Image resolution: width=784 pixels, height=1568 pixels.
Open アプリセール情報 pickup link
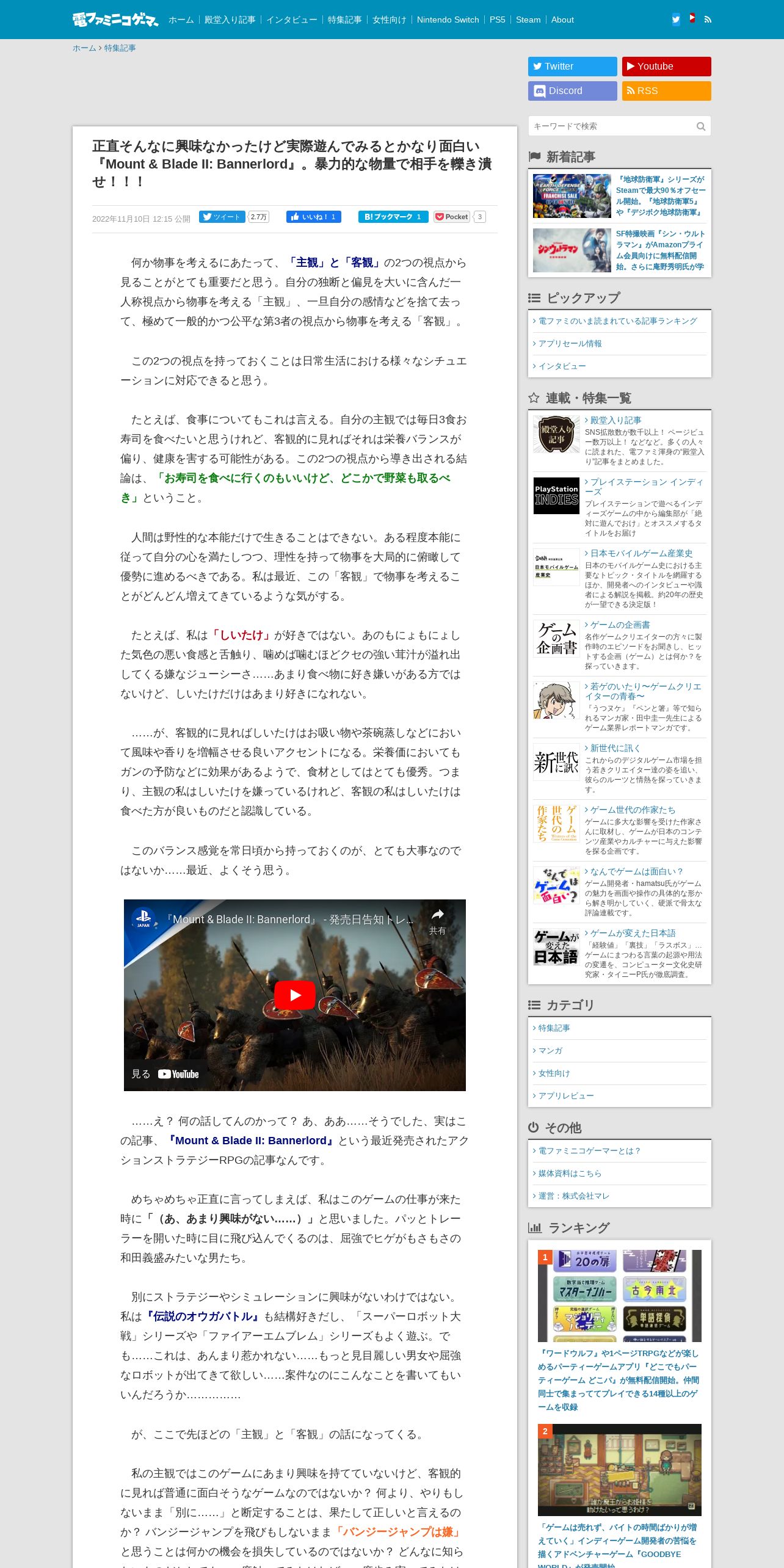click(x=570, y=344)
